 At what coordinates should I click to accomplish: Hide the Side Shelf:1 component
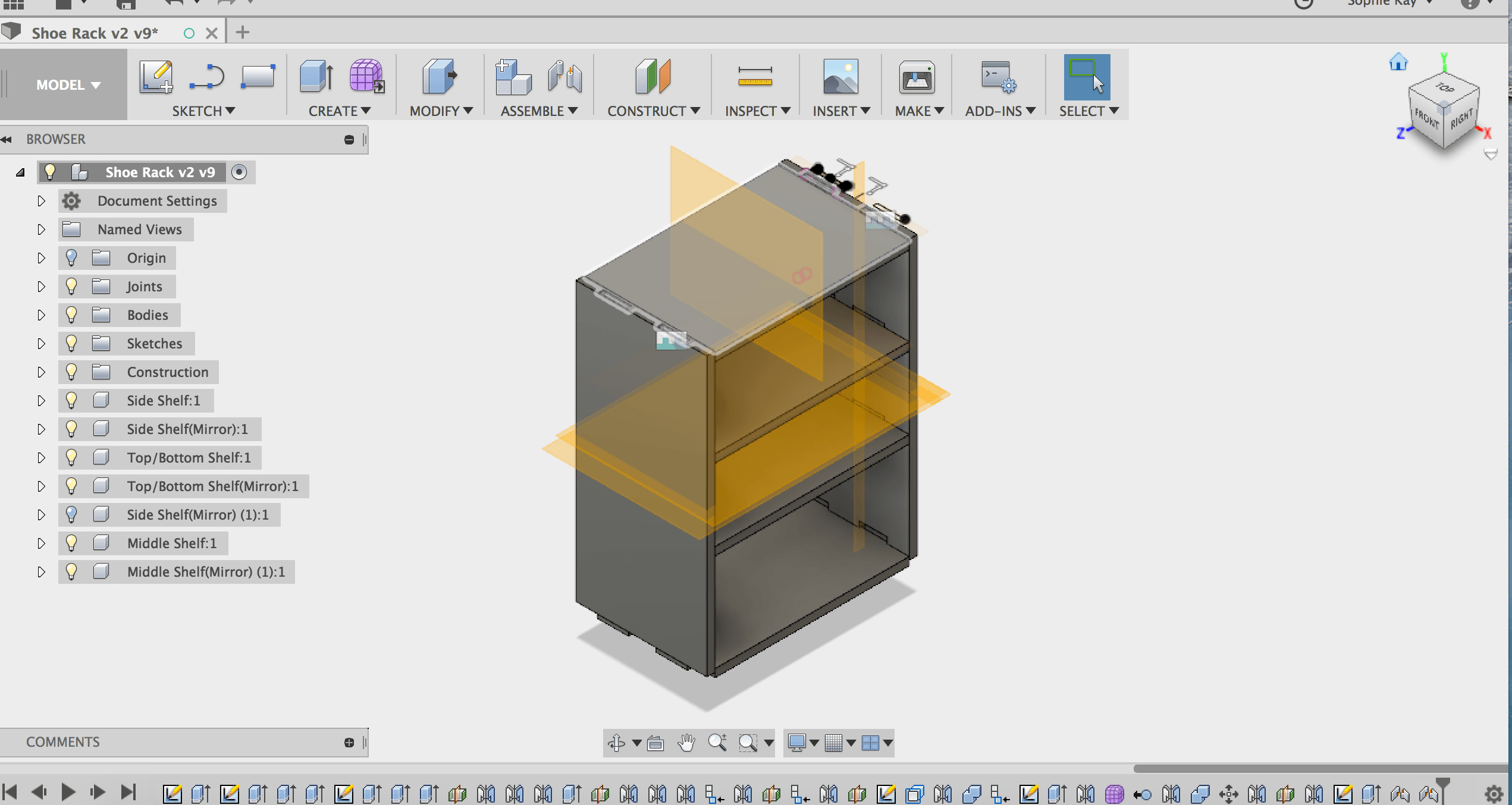(71, 401)
